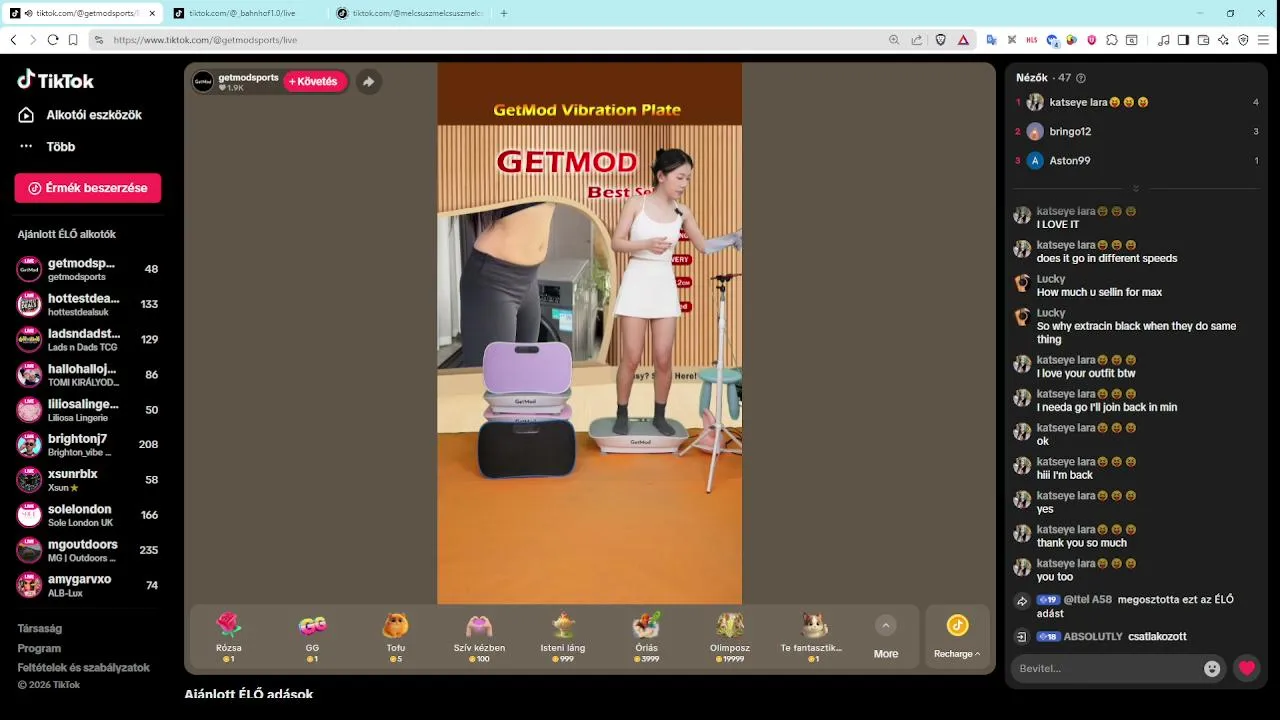This screenshot has width=1280, height=720.
Task: Select the amygarvxo live creator
Action: (88, 585)
